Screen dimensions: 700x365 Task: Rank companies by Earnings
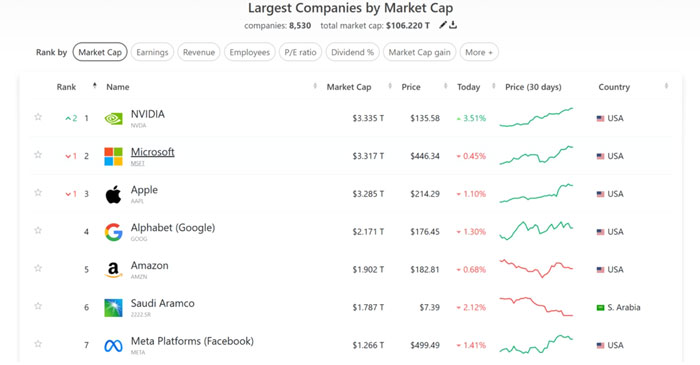(152, 52)
